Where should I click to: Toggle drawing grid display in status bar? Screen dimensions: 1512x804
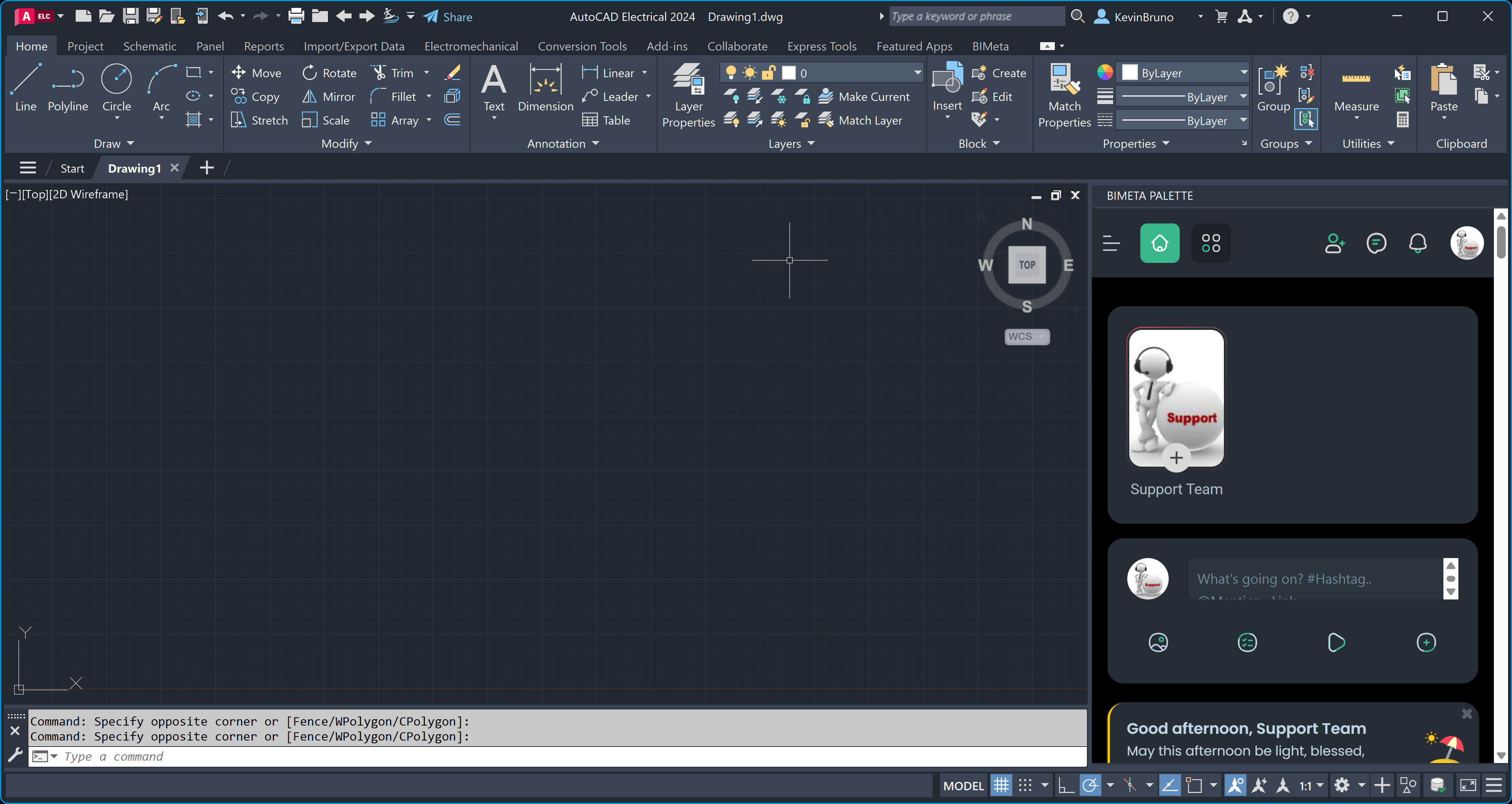[1001, 785]
